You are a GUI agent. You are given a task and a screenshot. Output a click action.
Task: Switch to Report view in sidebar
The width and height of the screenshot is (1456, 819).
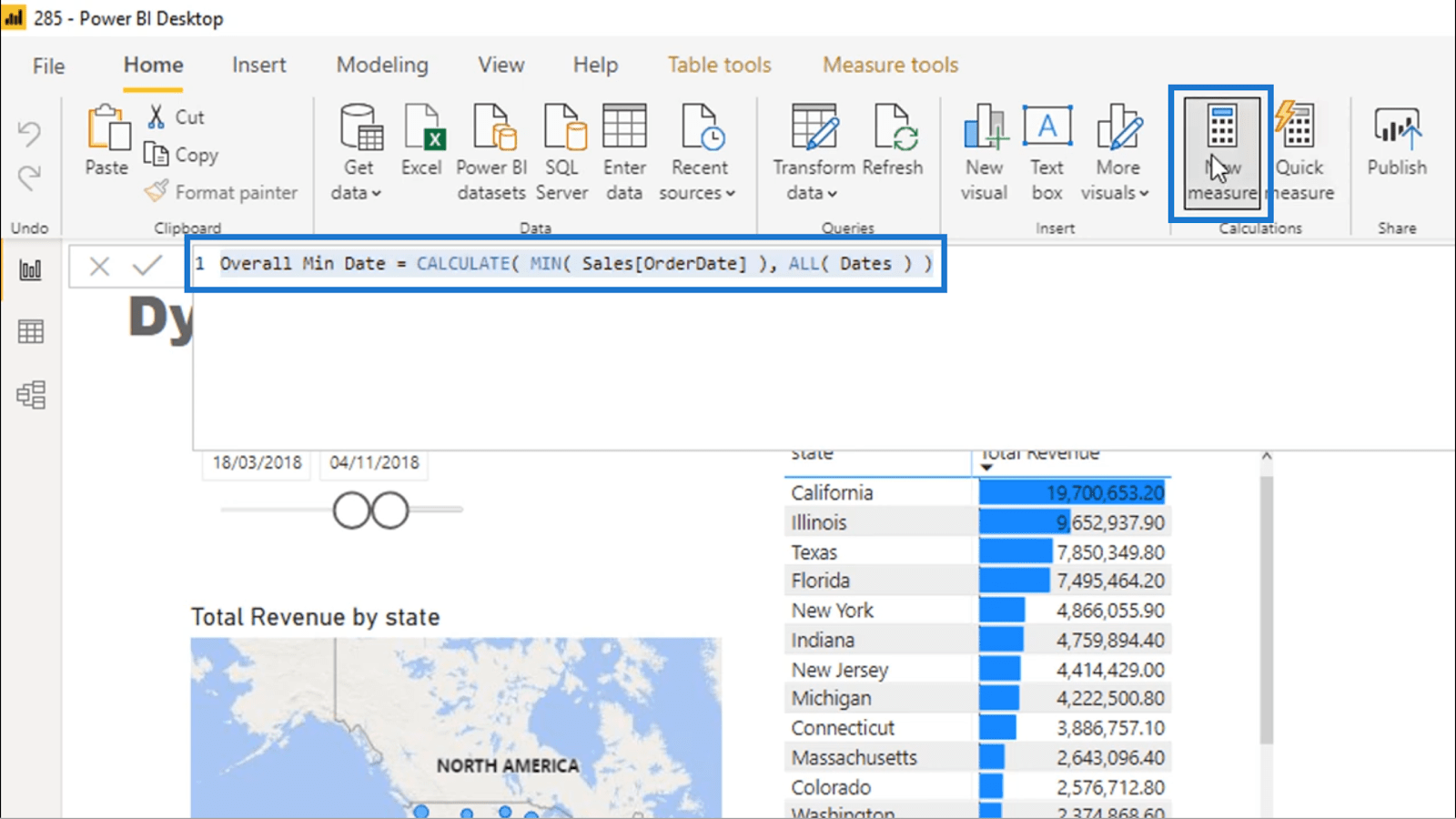click(31, 269)
